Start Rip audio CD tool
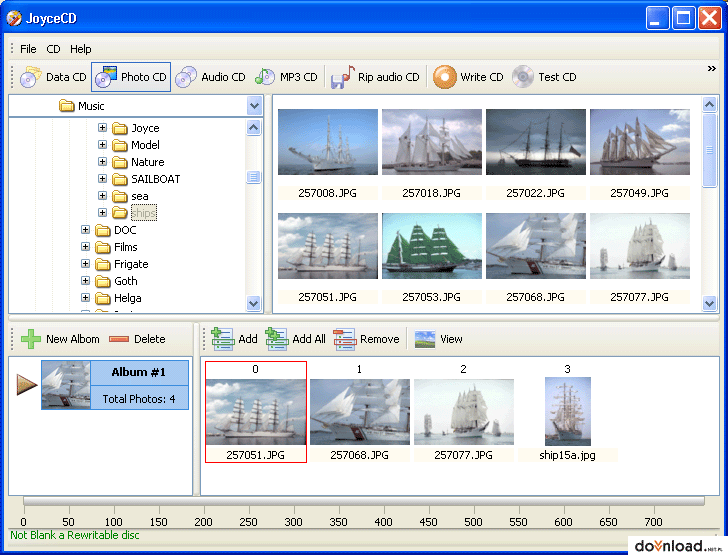728x555 pixels. (x=375, y=77)
